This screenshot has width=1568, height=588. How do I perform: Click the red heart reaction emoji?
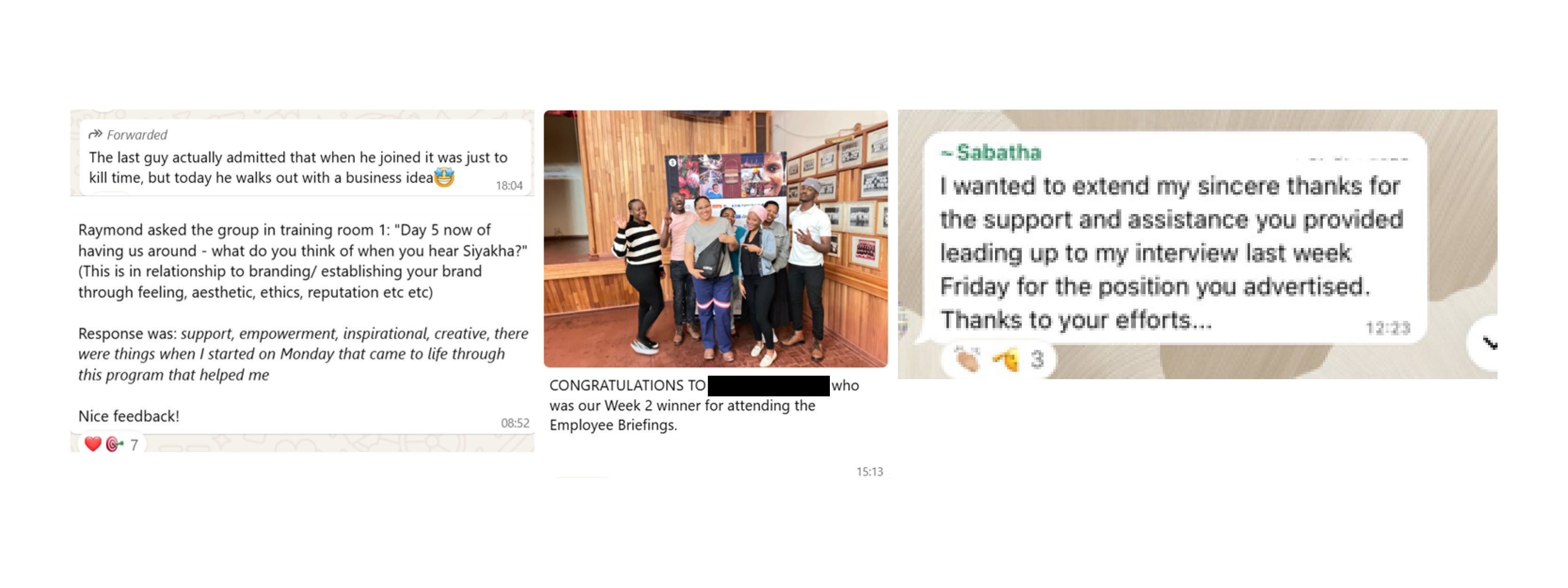pos(93,444)
